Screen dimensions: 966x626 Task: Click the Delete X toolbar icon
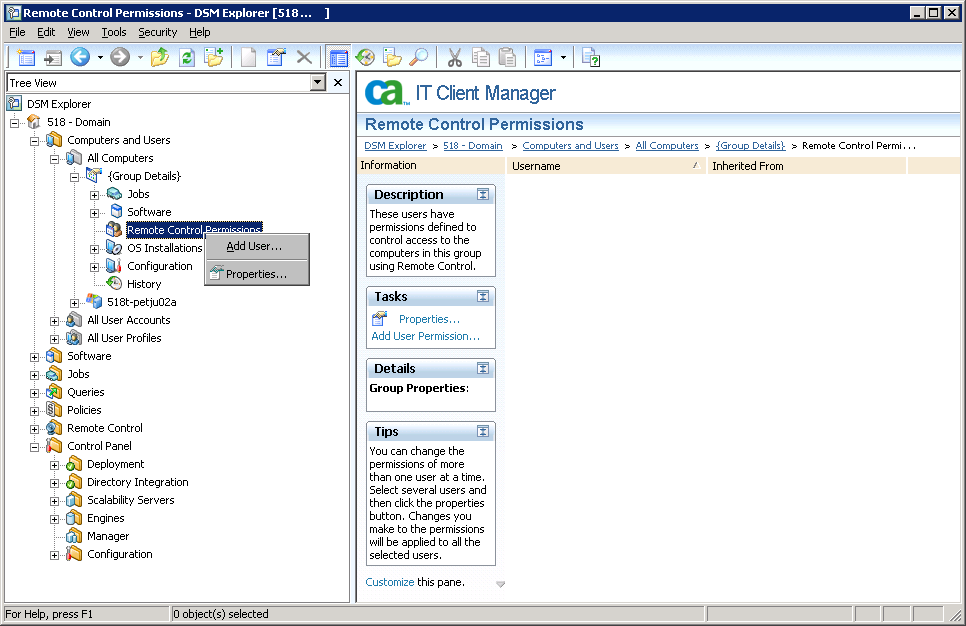click(305, 57)
